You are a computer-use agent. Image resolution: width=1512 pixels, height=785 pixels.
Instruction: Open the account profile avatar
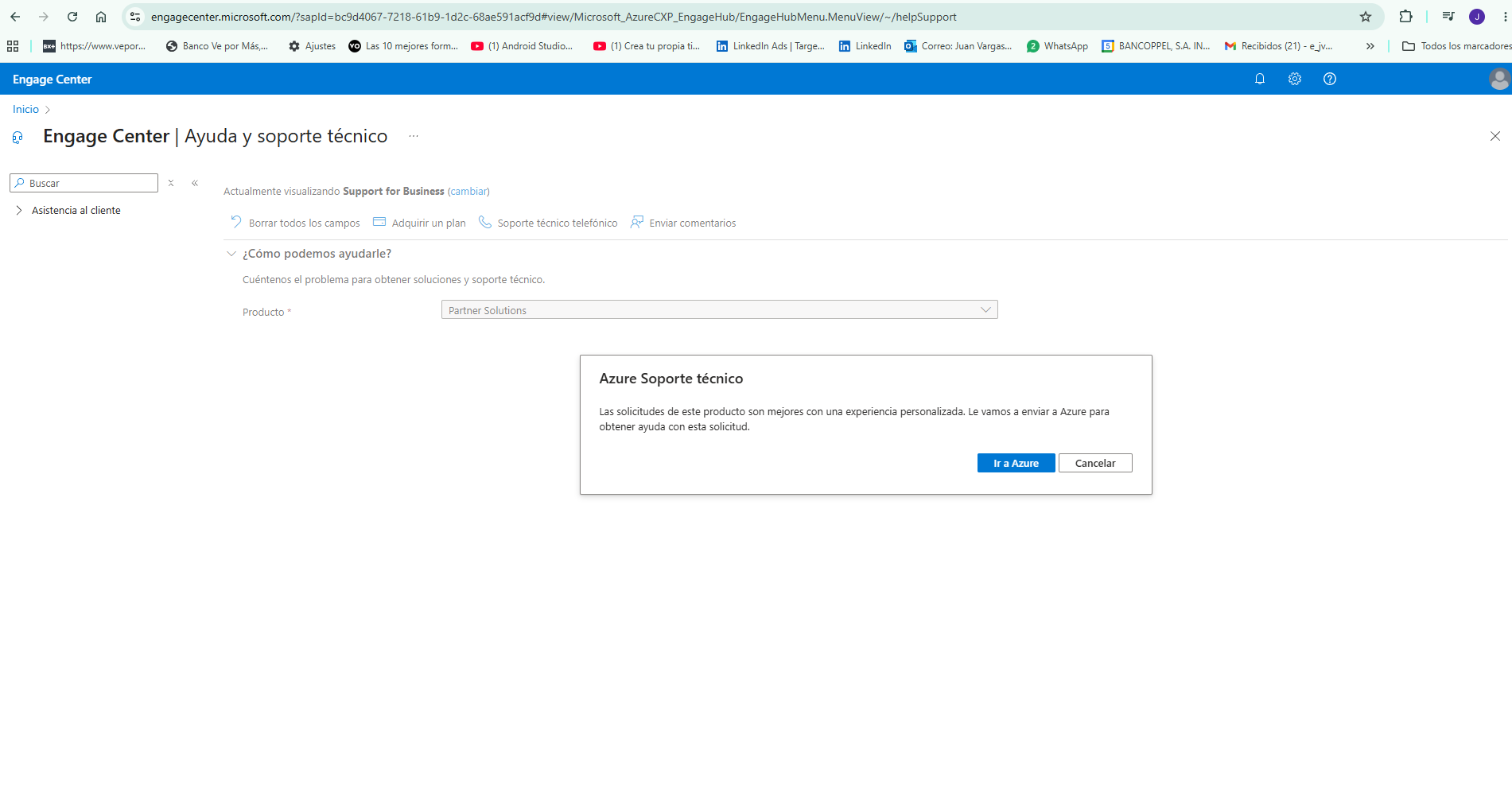coord(1499,79)
